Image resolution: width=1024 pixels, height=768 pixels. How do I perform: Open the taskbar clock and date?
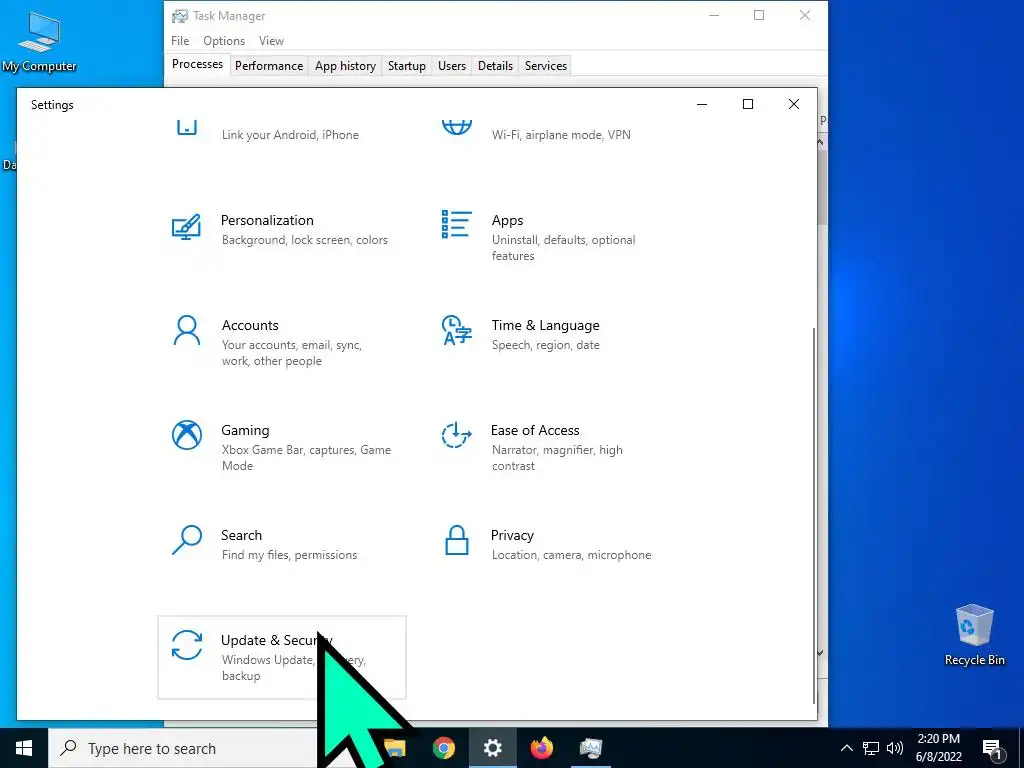(938, 748)
